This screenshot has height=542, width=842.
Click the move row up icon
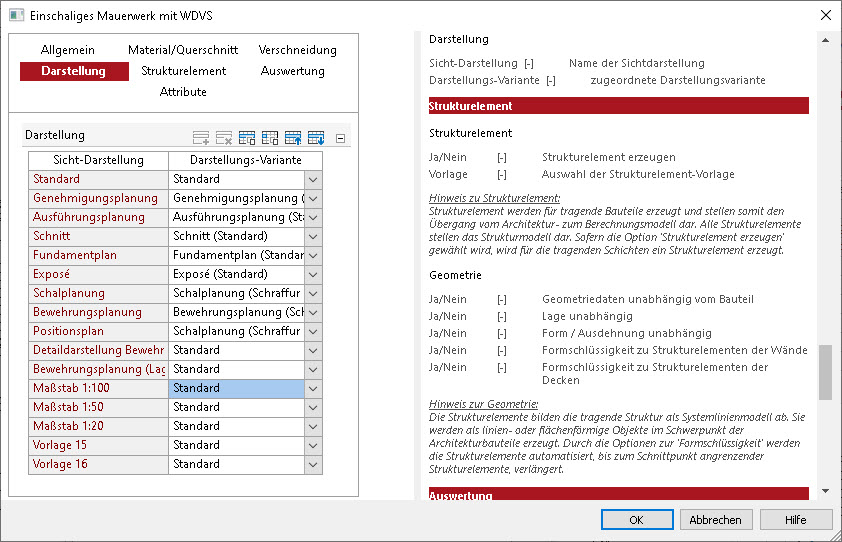click(x=293, y=138)
